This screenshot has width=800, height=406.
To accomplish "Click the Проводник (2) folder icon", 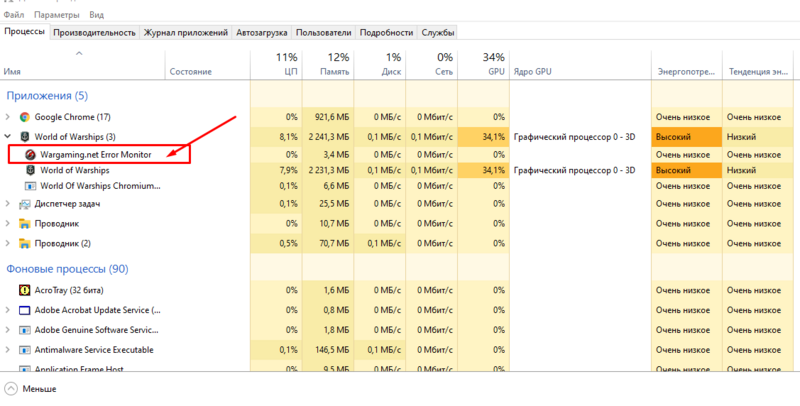I will click(24, 243).
